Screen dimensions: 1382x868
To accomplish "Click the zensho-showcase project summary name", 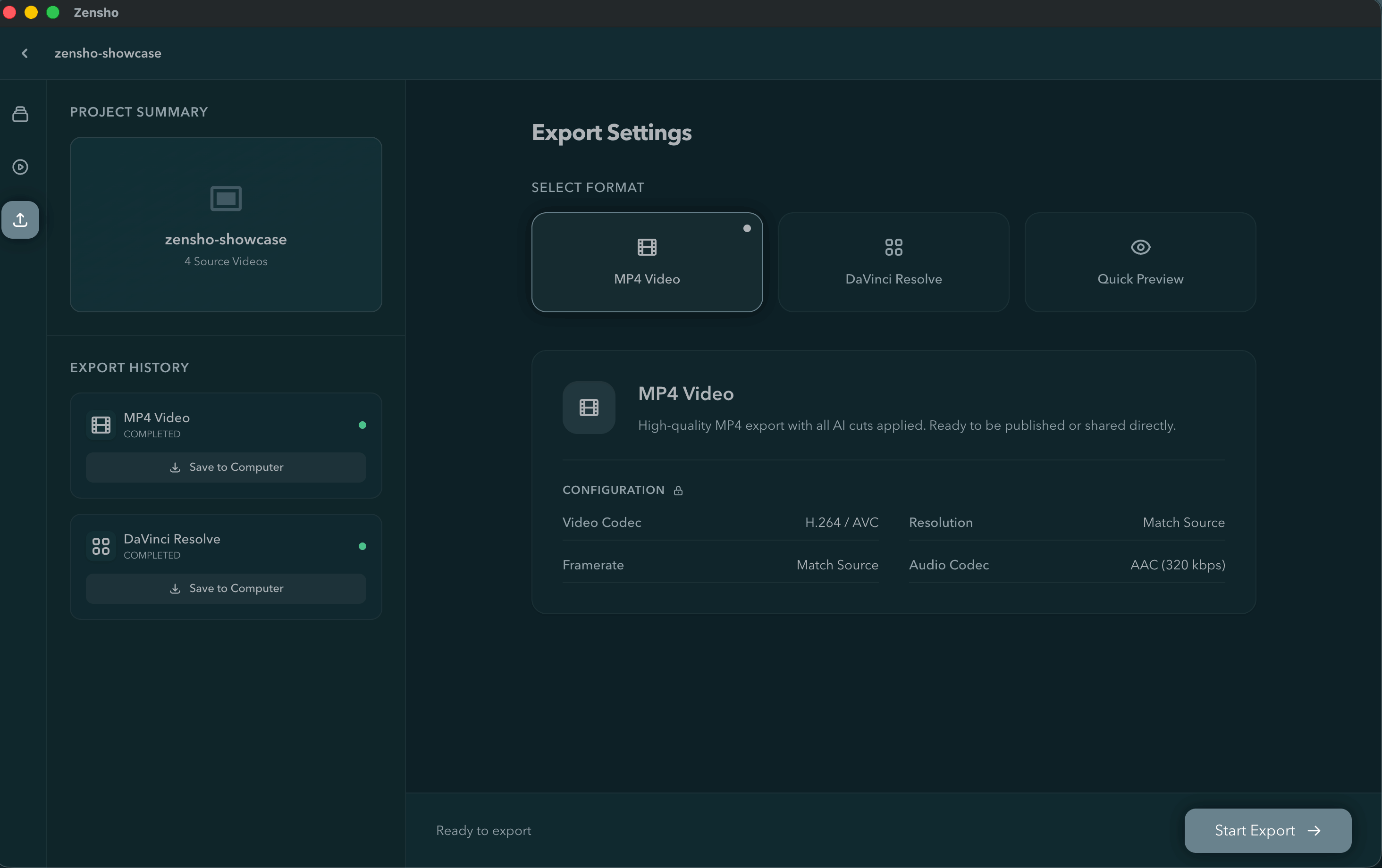I will [226, 239].
